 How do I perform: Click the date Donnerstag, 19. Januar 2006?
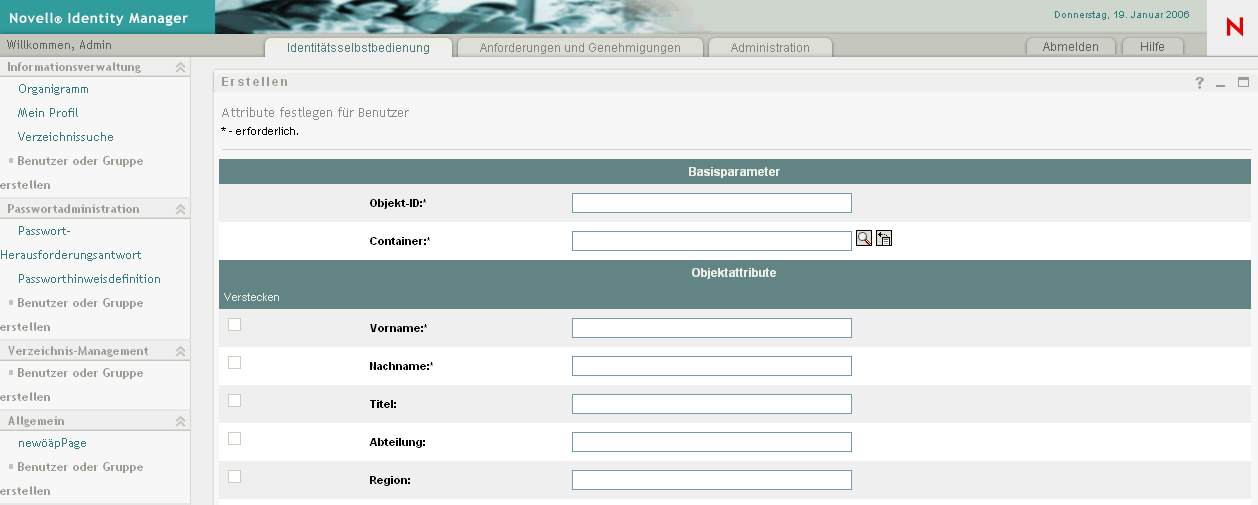tap(1121, 14)
